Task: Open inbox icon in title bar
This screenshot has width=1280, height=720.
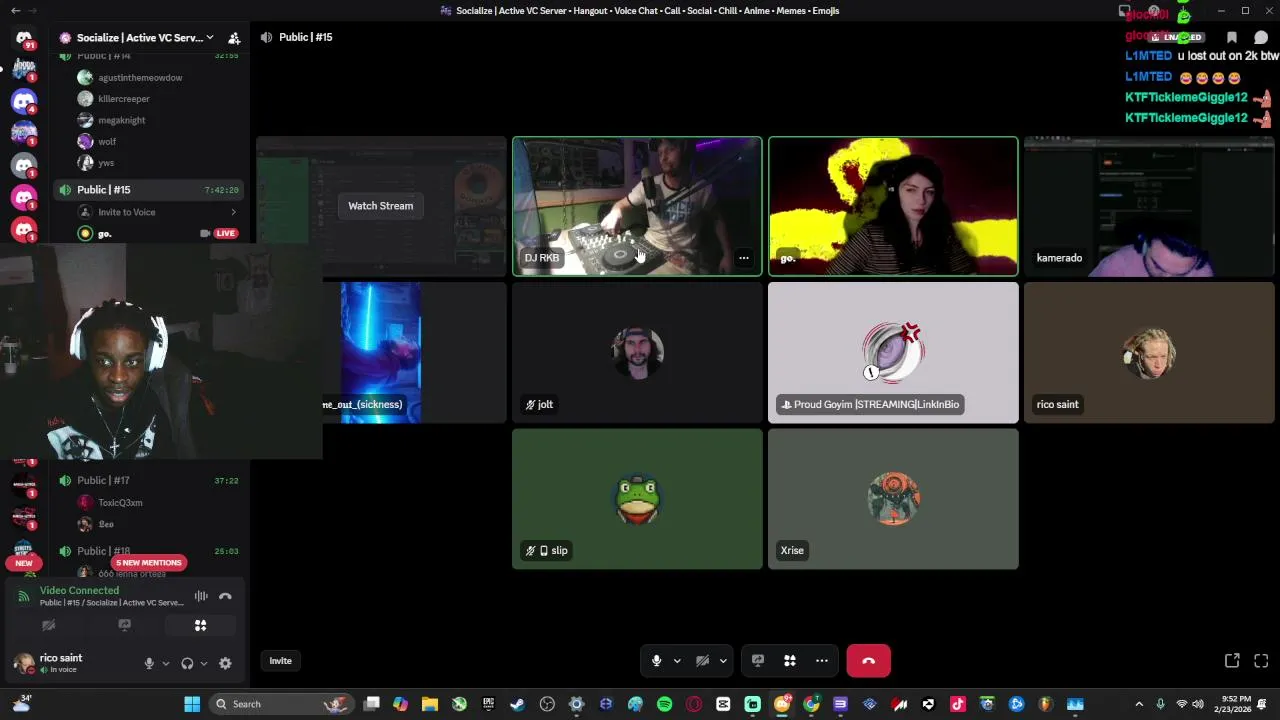Action: pyautogui.click(x=1124, y=11)
